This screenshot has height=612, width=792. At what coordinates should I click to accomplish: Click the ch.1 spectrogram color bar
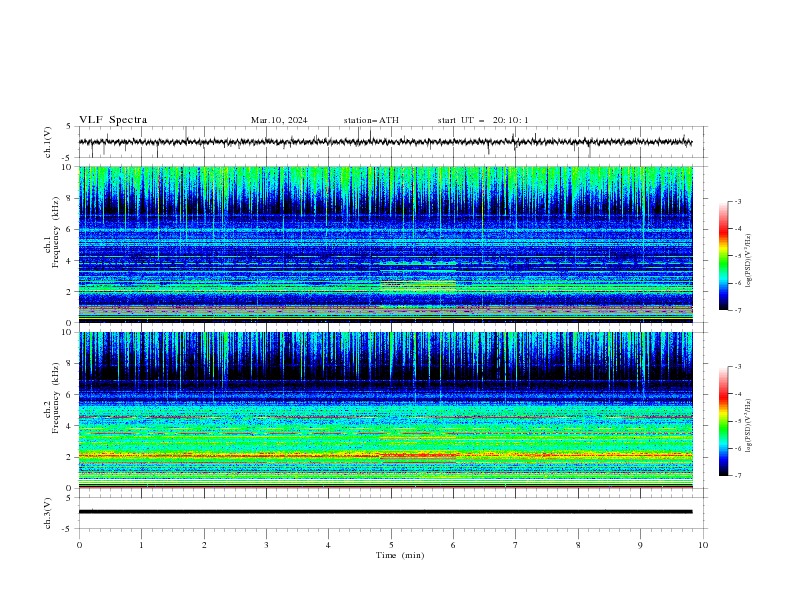coord(724,256)
